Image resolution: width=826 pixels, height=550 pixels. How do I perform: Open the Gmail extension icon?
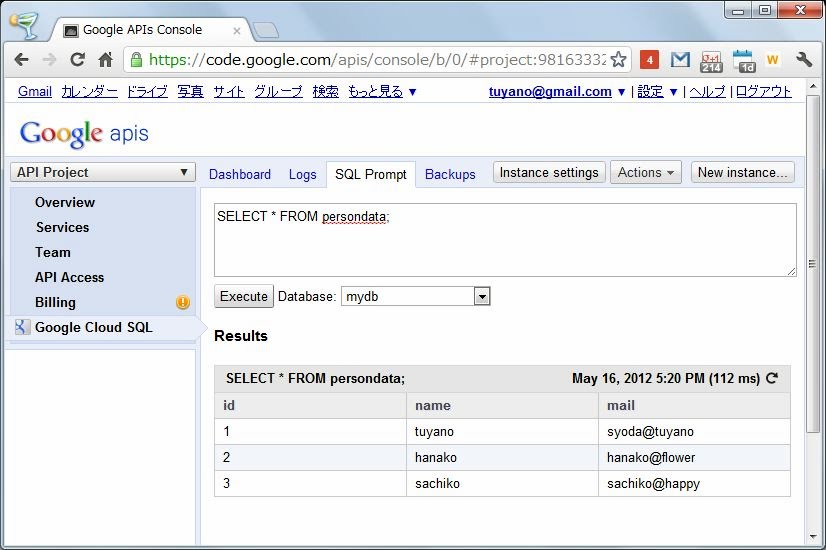[x=680, y=60]
